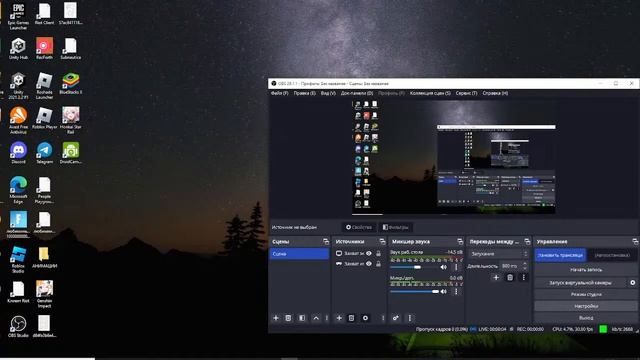Increase transition duration with stepper arrows

[525, 264]
